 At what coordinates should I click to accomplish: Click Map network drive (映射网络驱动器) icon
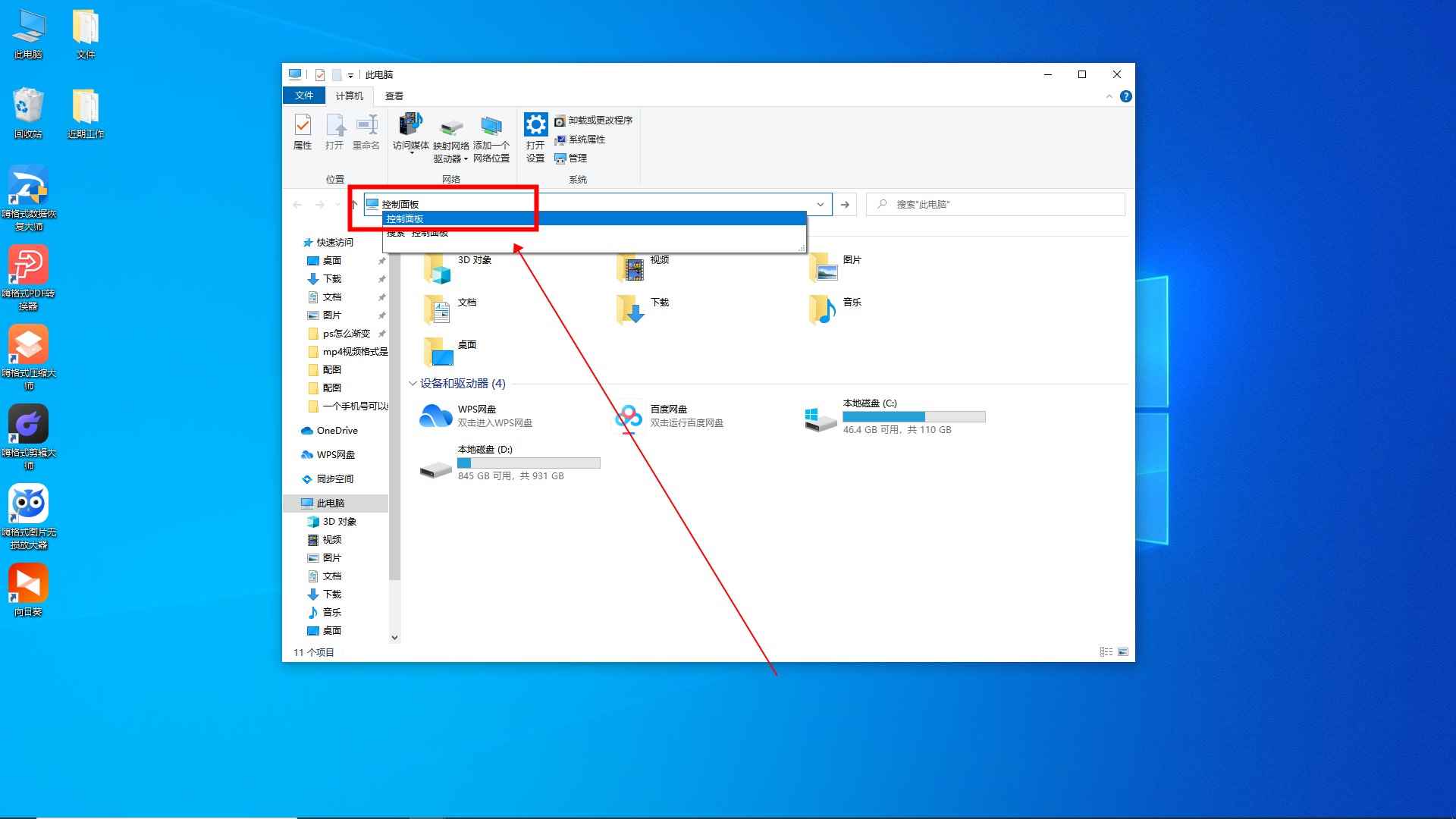point(451,125)
